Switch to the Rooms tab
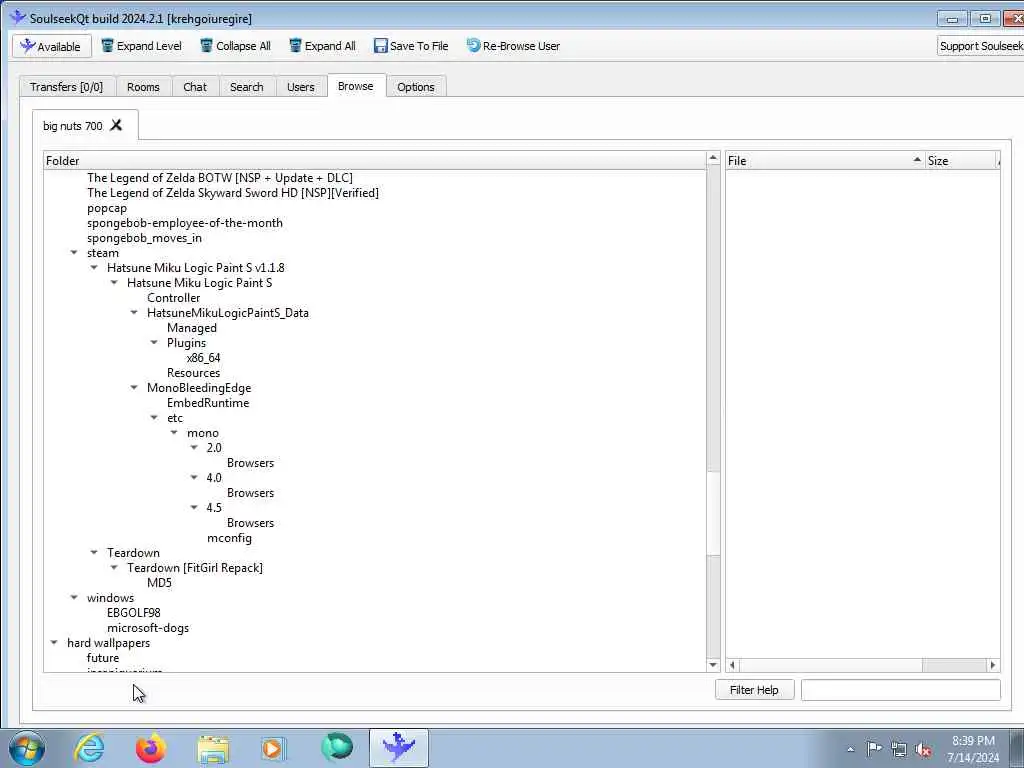 click(x=143, y=87)
